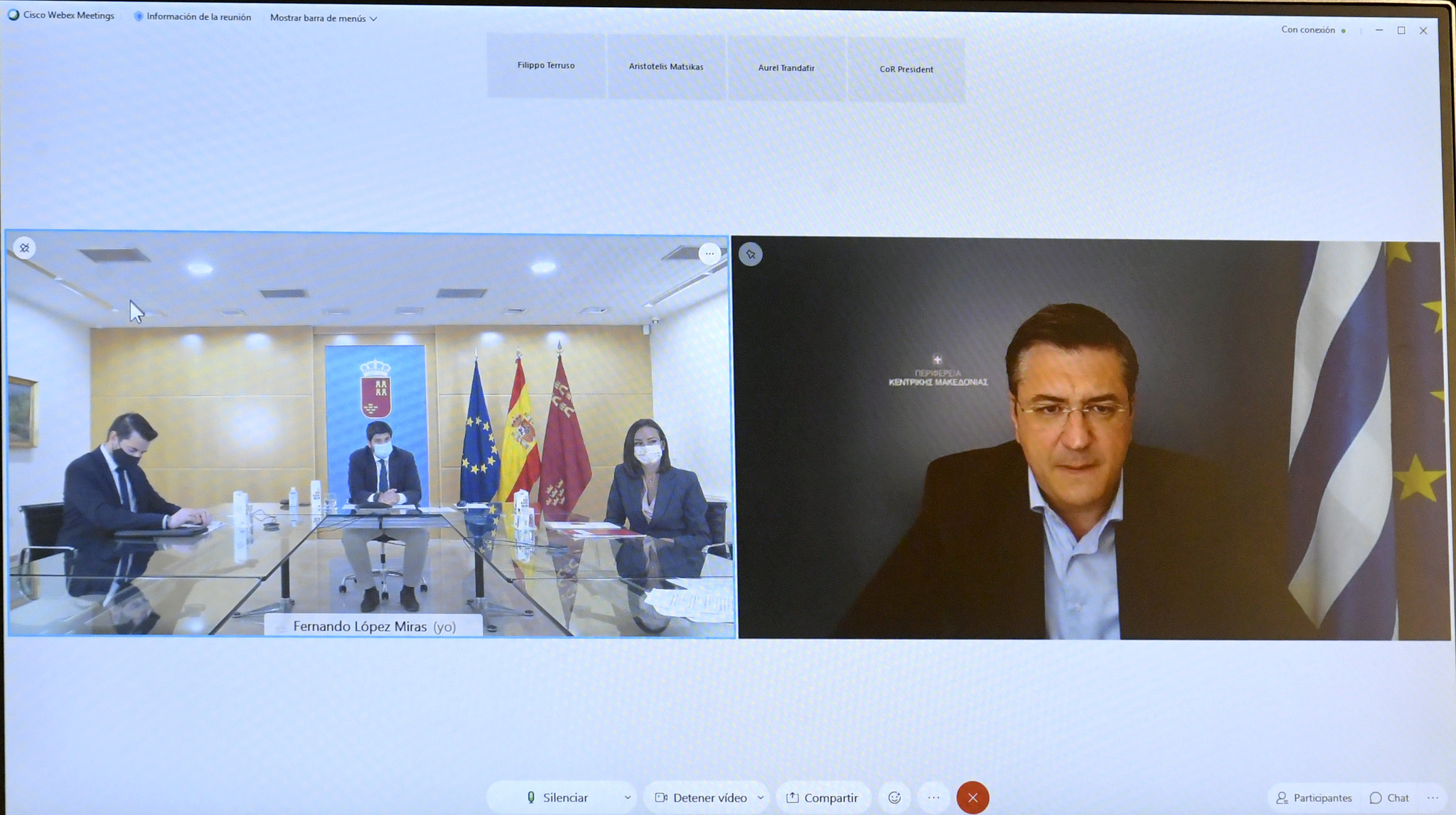The height and width of the screenshot is (815, 1456).
Task: Click the Cisco Webex Meetings title
Action: click(61, 15)
